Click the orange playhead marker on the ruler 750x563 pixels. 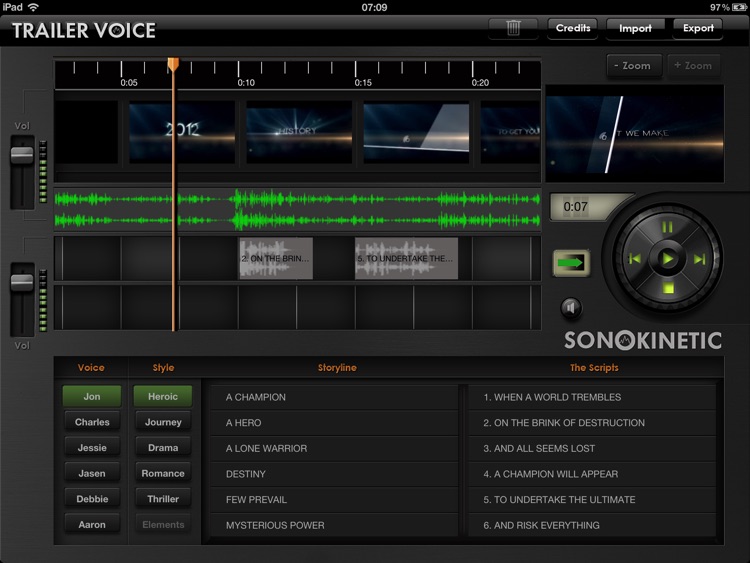173,65
